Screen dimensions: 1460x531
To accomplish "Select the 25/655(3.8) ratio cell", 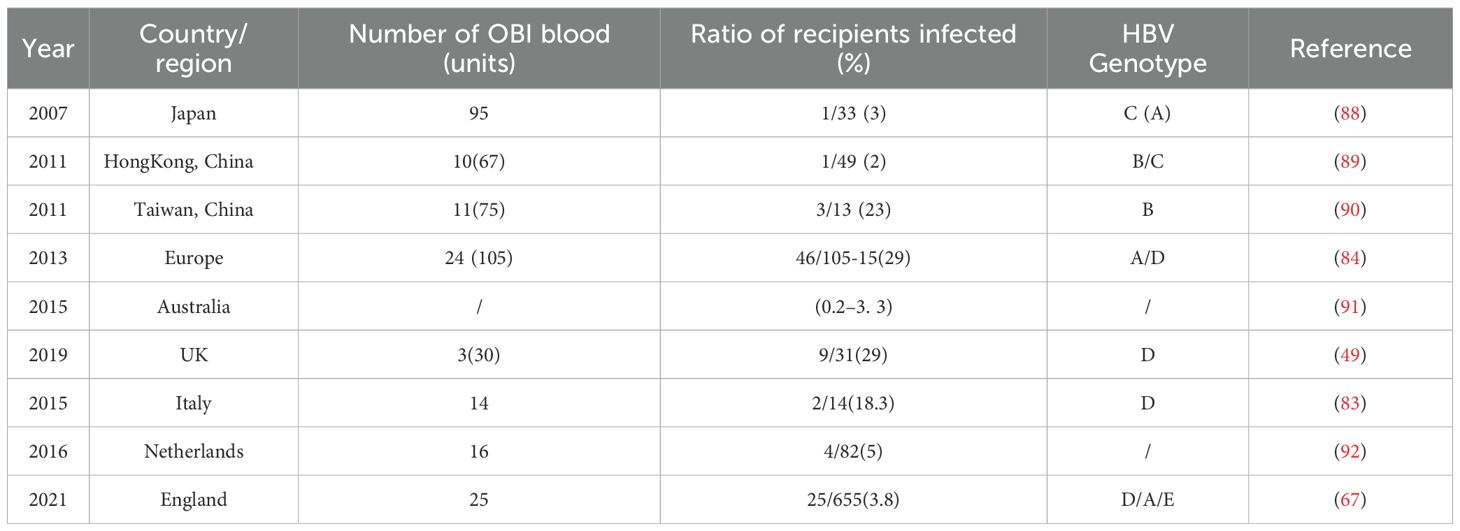I will coord(853,499).
